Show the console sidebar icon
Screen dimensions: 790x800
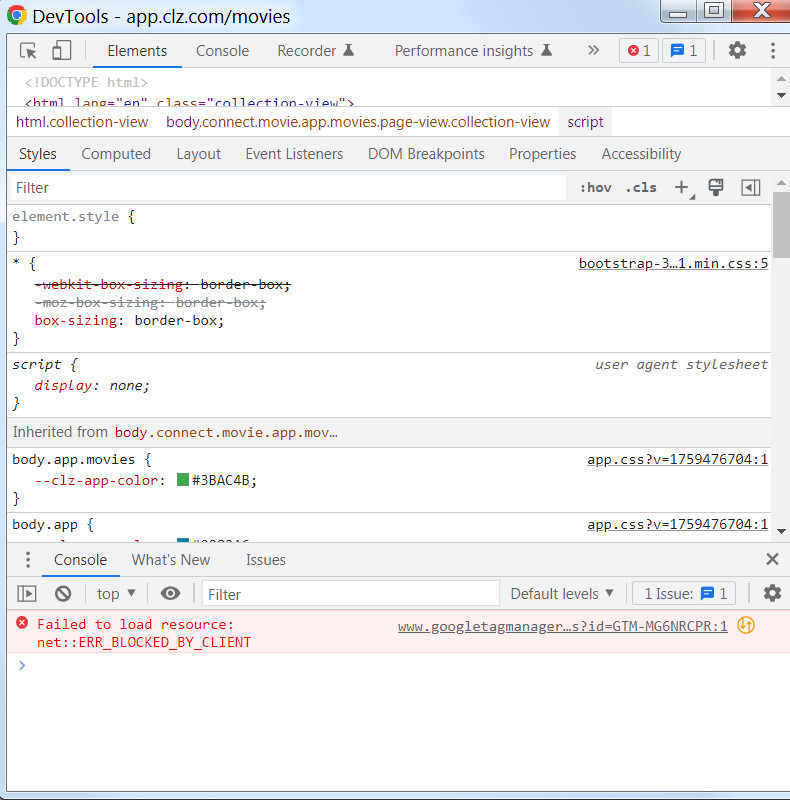27,594
